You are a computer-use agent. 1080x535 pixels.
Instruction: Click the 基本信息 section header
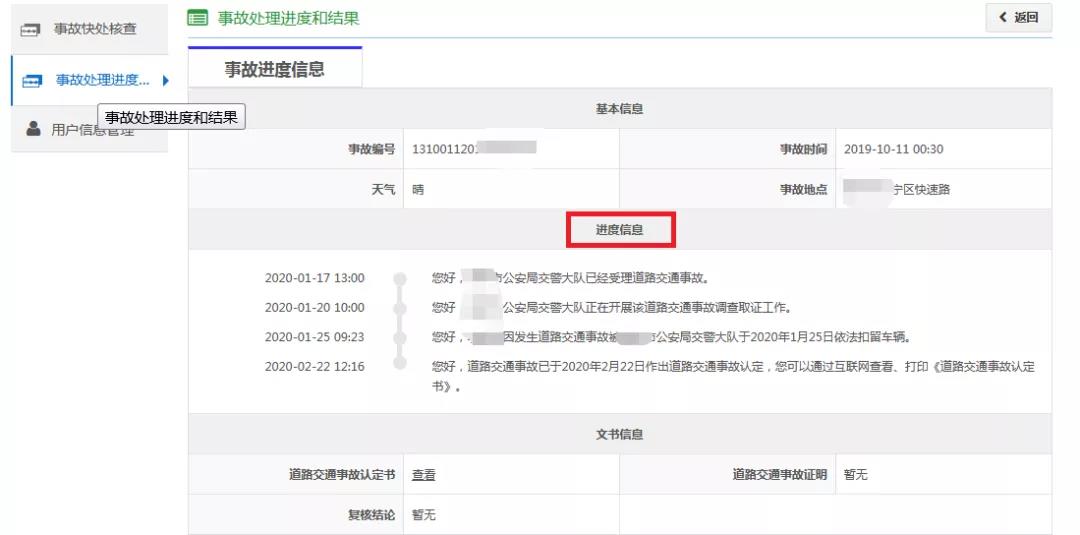coord(619,109)
